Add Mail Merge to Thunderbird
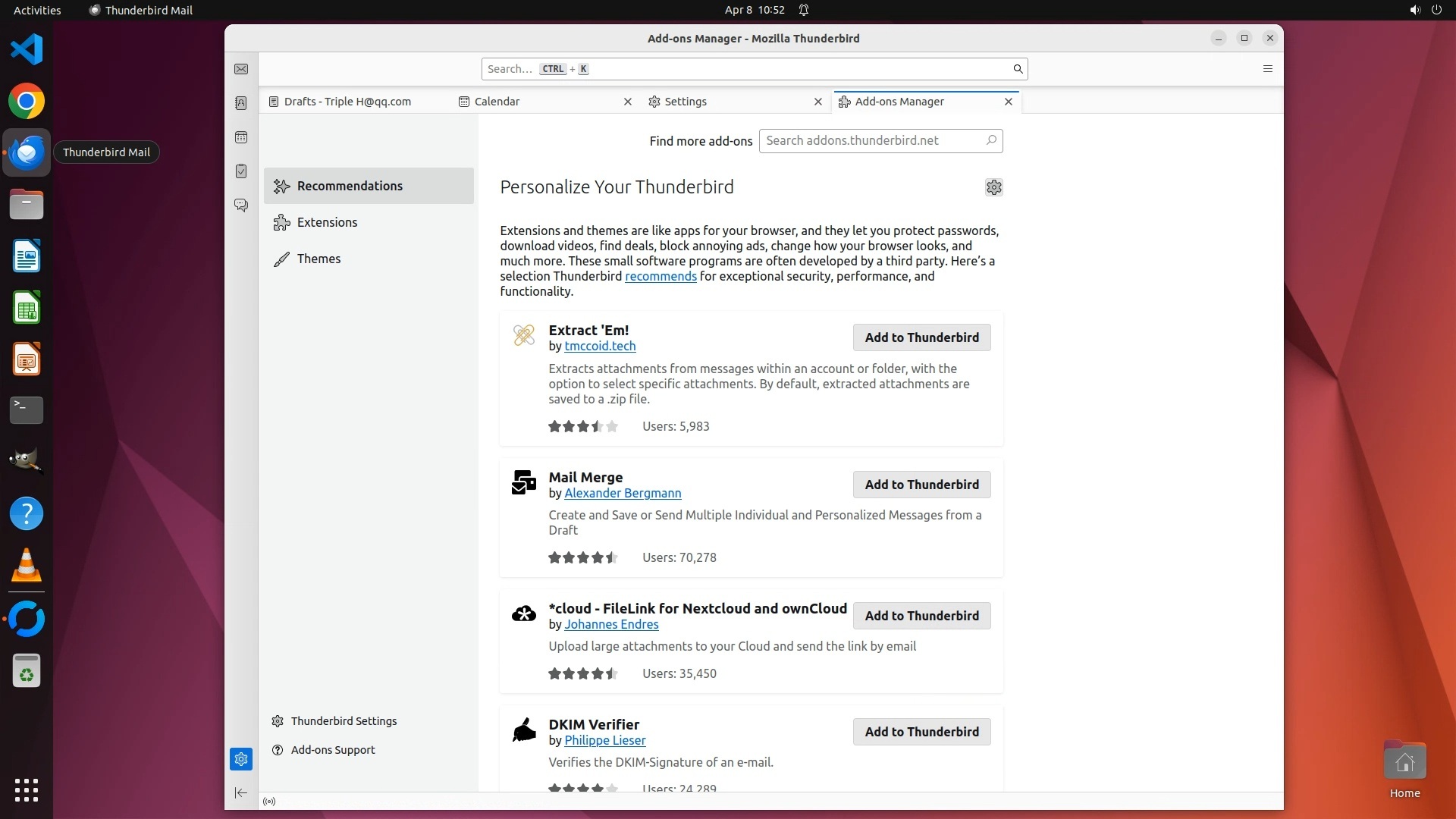The height and width of the screenshot is (819, 1456). 921,485
